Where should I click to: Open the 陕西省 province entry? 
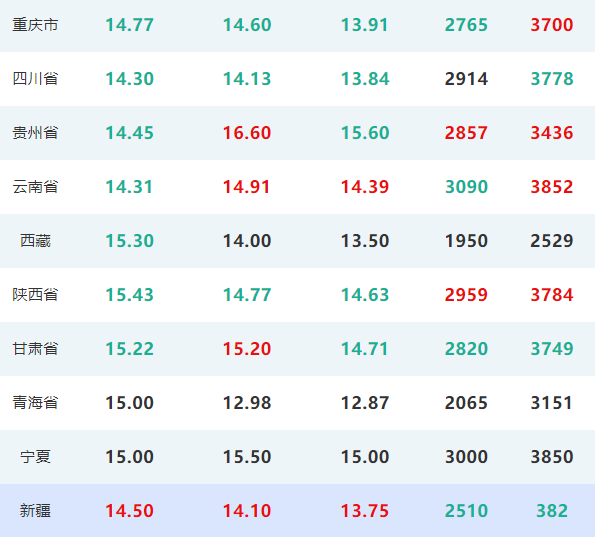(35, 295)
